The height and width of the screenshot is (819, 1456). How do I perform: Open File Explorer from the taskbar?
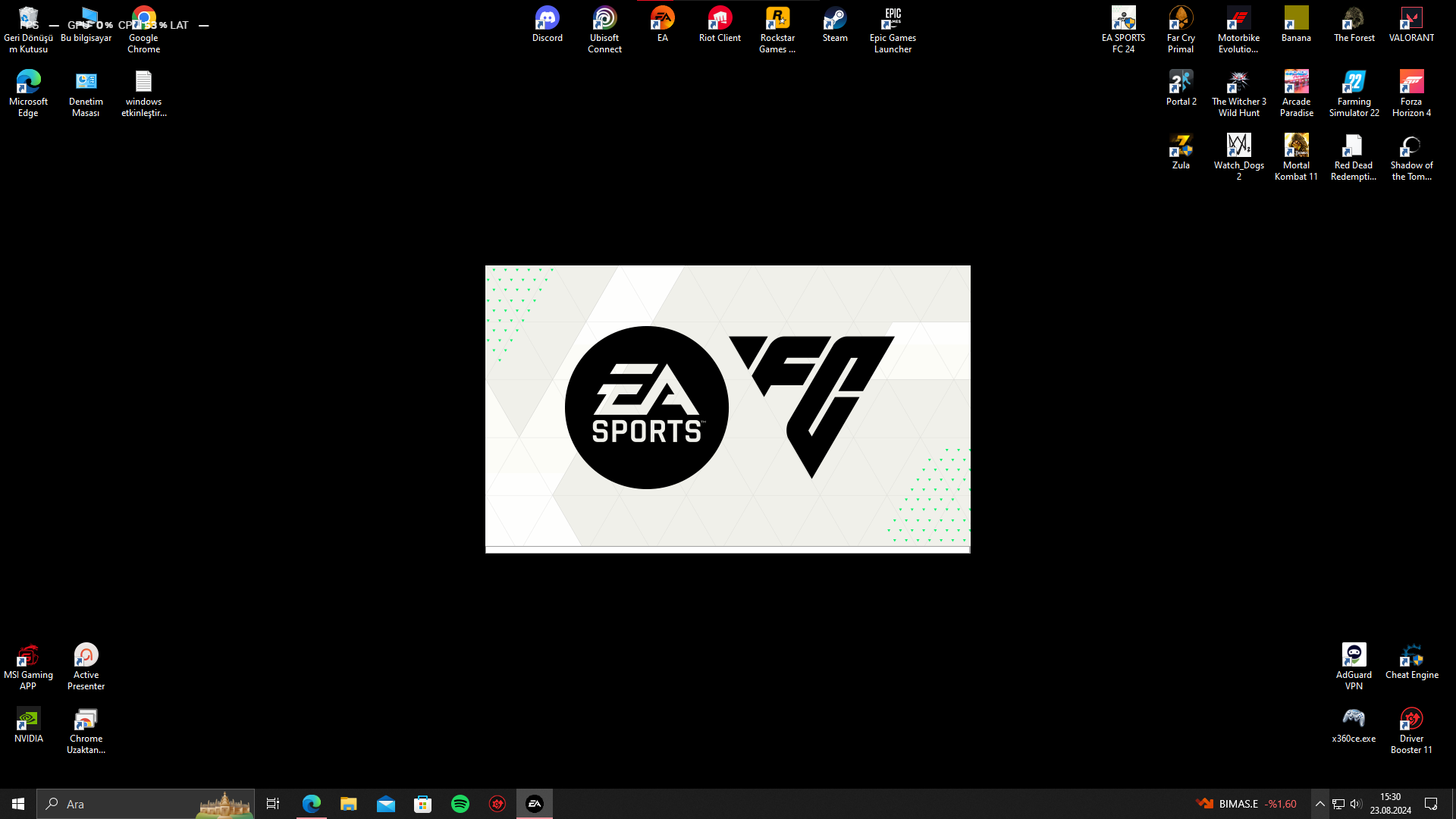point(348,804)
